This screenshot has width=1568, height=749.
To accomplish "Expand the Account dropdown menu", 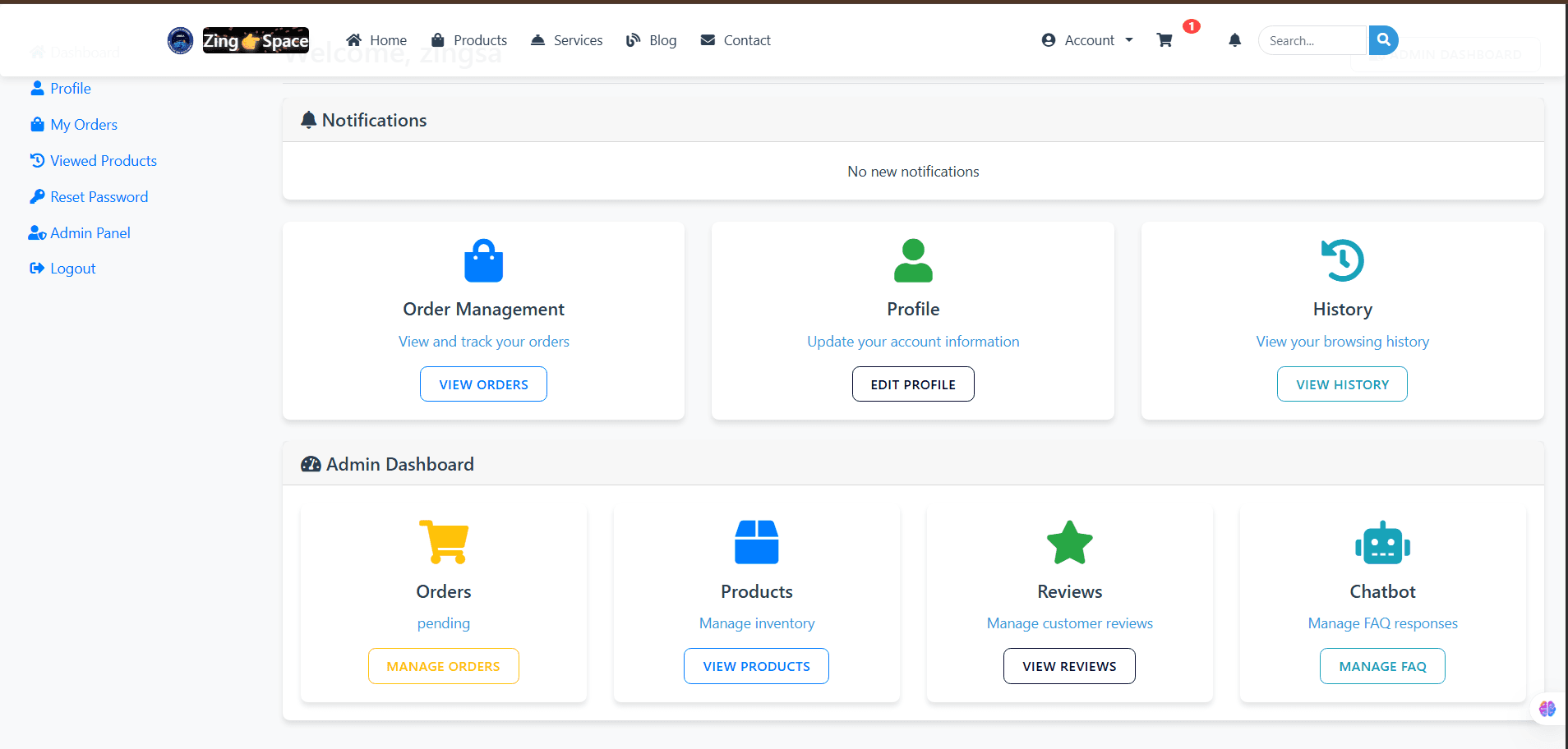I will click(1085, 39).
